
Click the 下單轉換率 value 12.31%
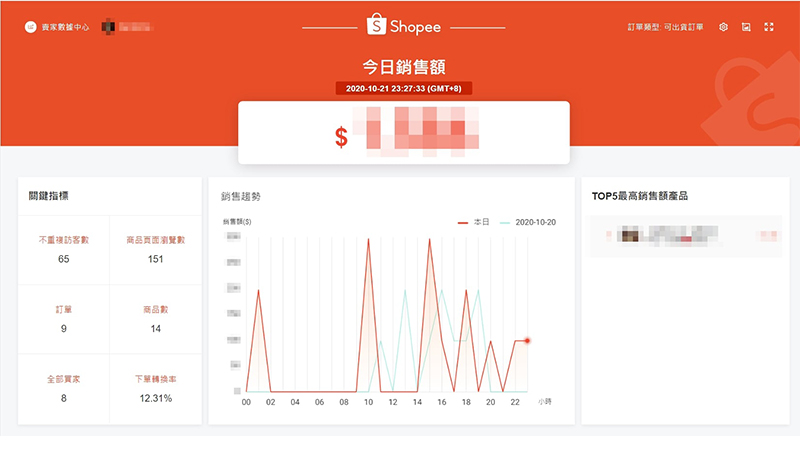pyautogui.click(x=156, y=398)
